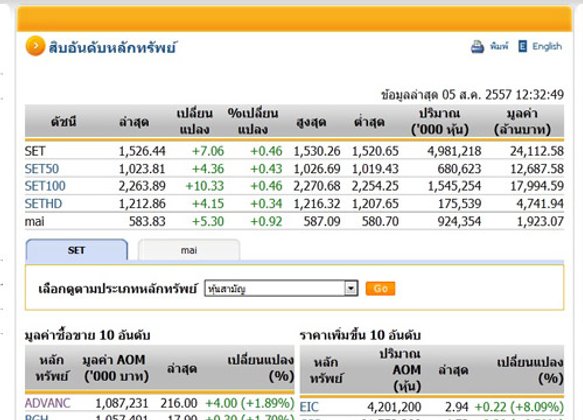Click mai percent change +0.92

click(266, 222)
